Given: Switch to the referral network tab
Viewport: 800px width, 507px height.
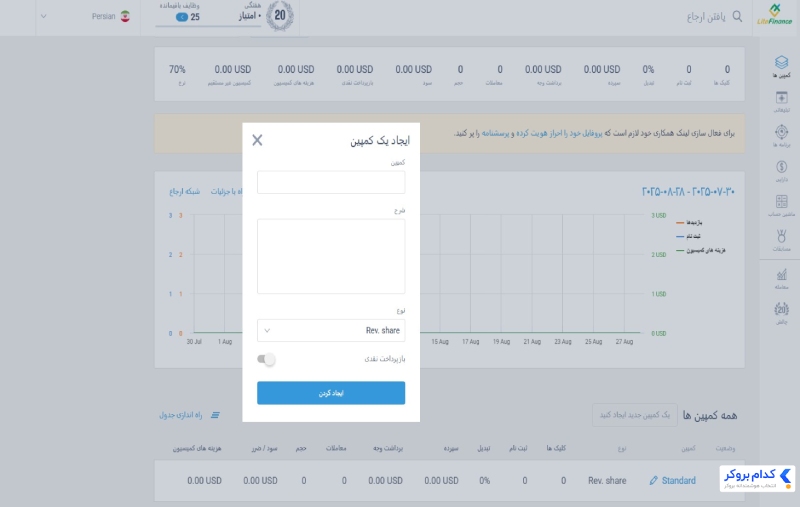Looking at the screenshot, I should [184, 192].
